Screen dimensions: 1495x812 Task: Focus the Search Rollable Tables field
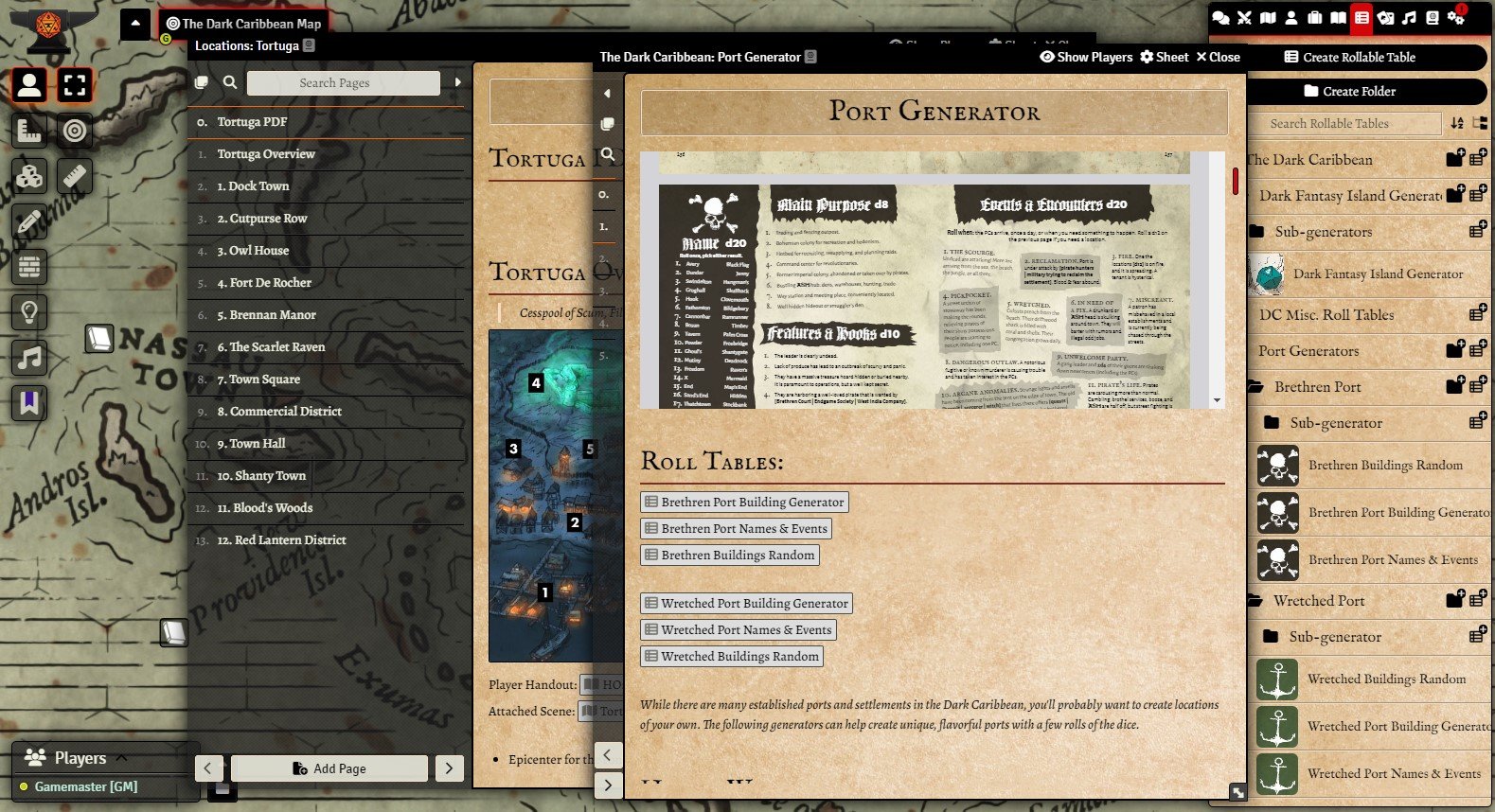pyautogui.click(x=1344, y=124)
